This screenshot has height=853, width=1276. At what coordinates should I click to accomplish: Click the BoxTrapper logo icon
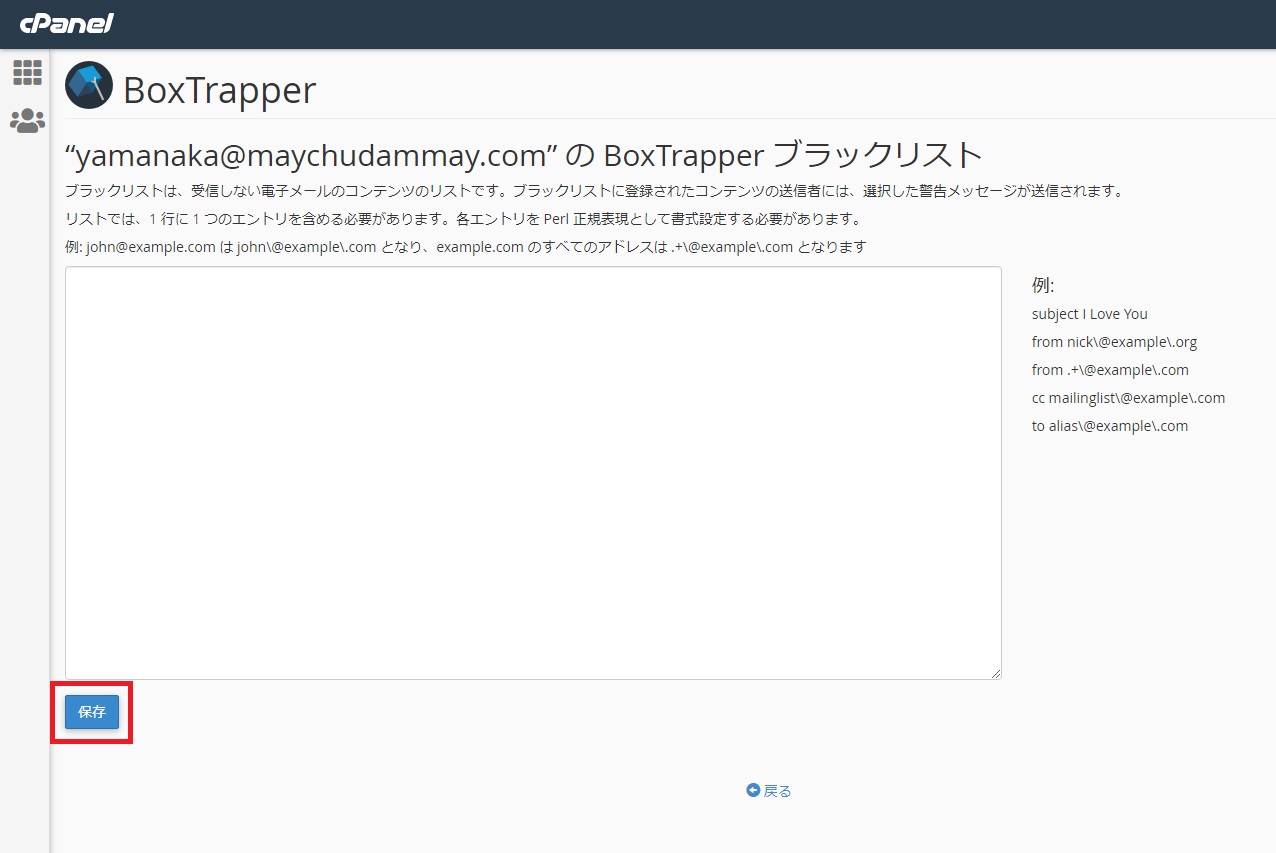click(89, 85)
